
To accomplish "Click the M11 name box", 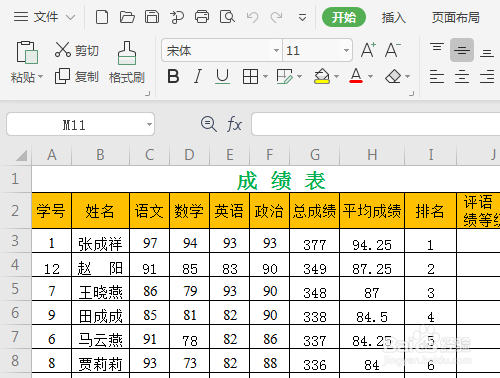I will coord(74,124).
